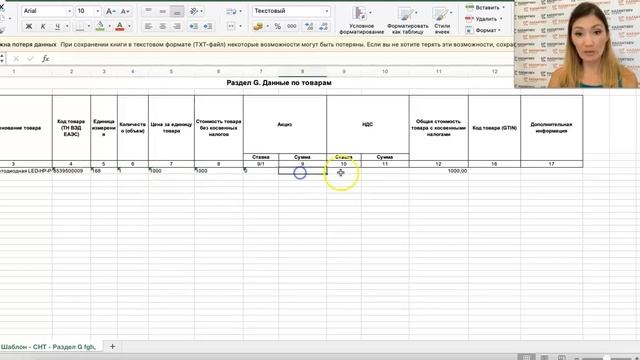The width and height of the screenshot is (640, 360).
Task: Increase decimal places
Action: pyautogui.click(x=309, y=27)
